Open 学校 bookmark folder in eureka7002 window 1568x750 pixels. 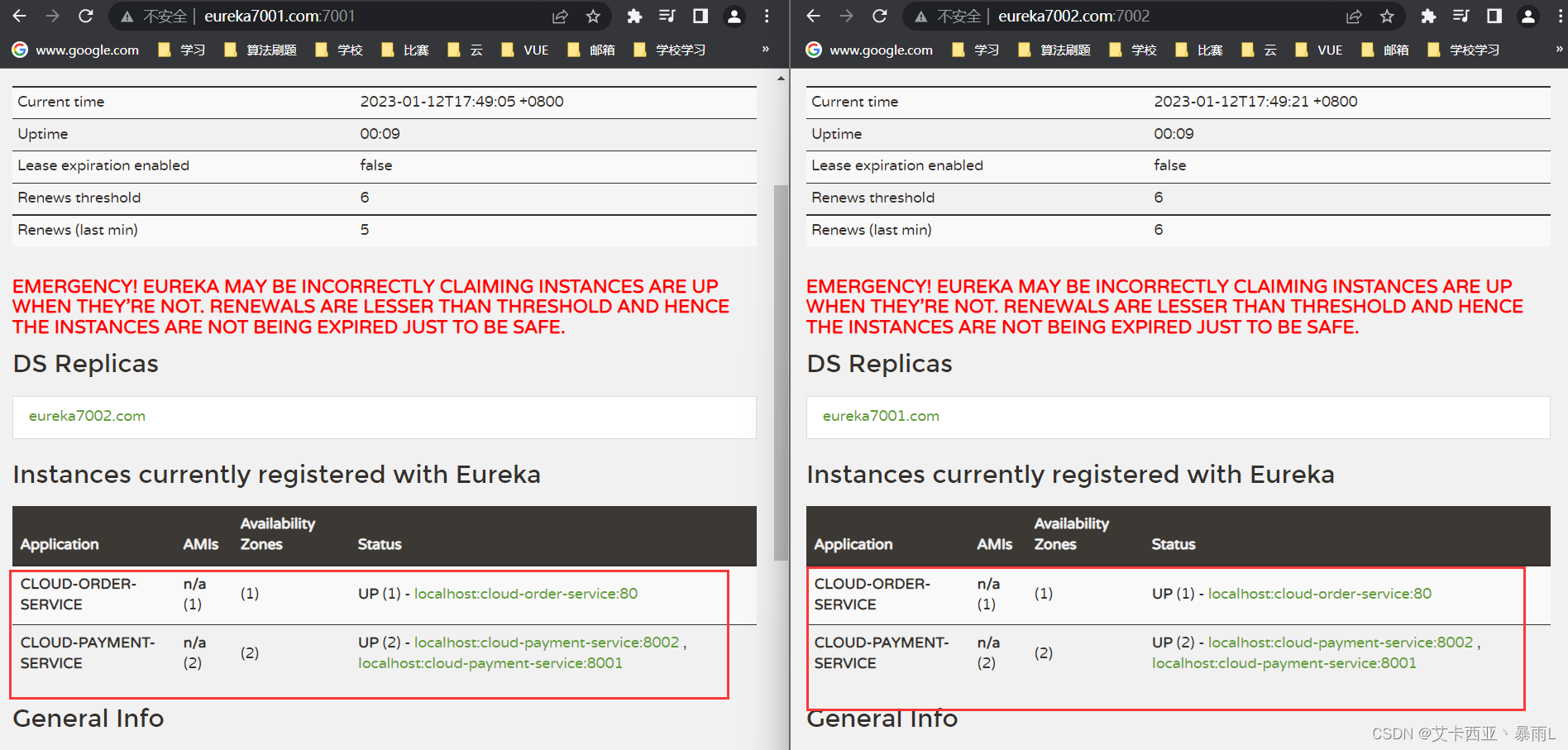pos(1133,50)
